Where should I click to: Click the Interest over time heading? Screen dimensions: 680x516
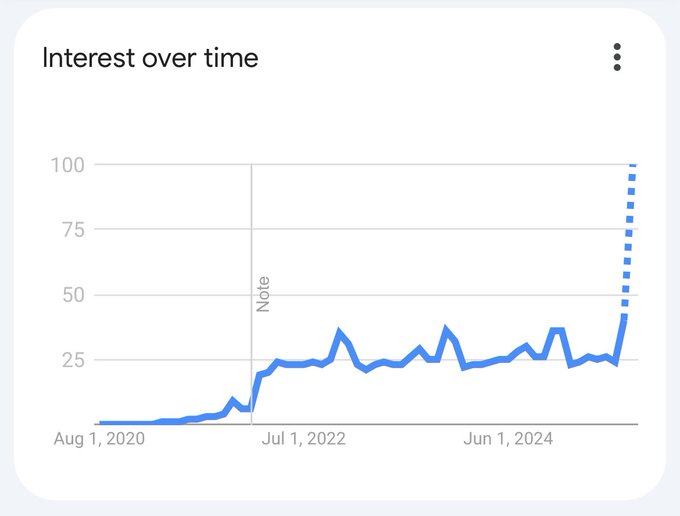tap(150, 58)
